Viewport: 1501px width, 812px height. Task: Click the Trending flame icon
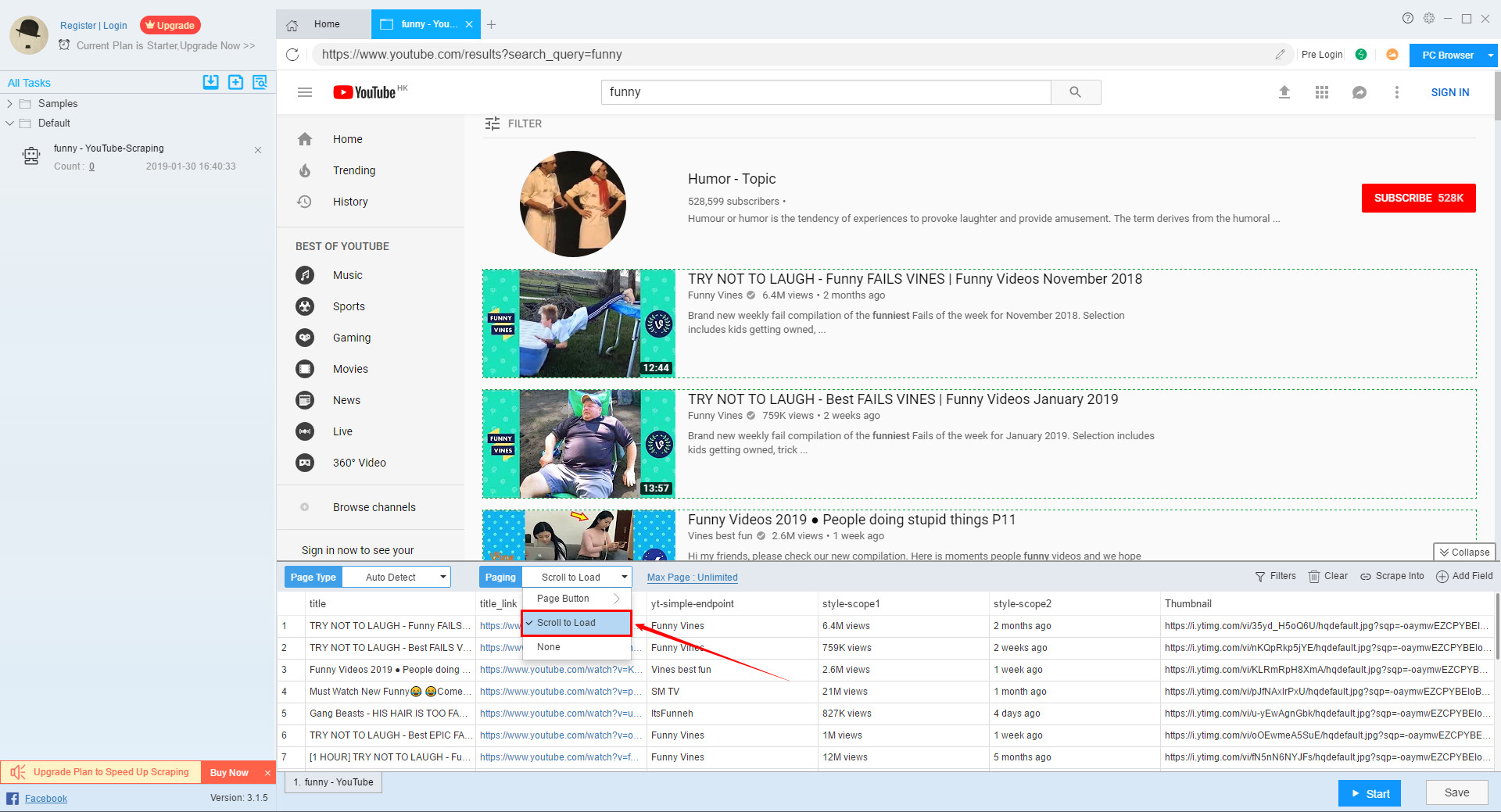click(x=305, y=170)
